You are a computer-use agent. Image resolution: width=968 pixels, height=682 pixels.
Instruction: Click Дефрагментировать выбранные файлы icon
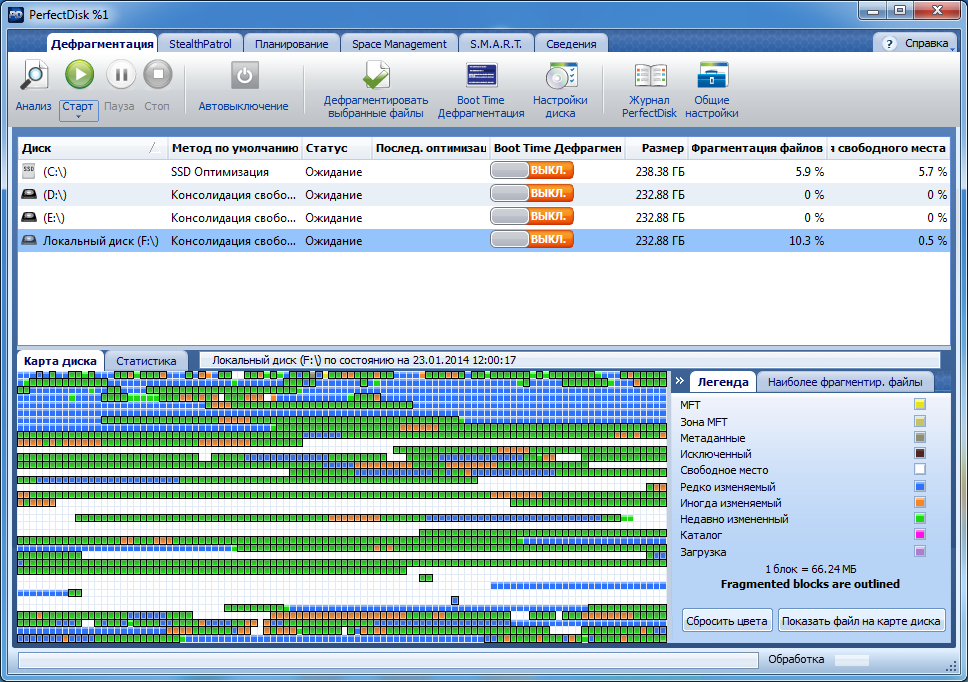(376, 76)
